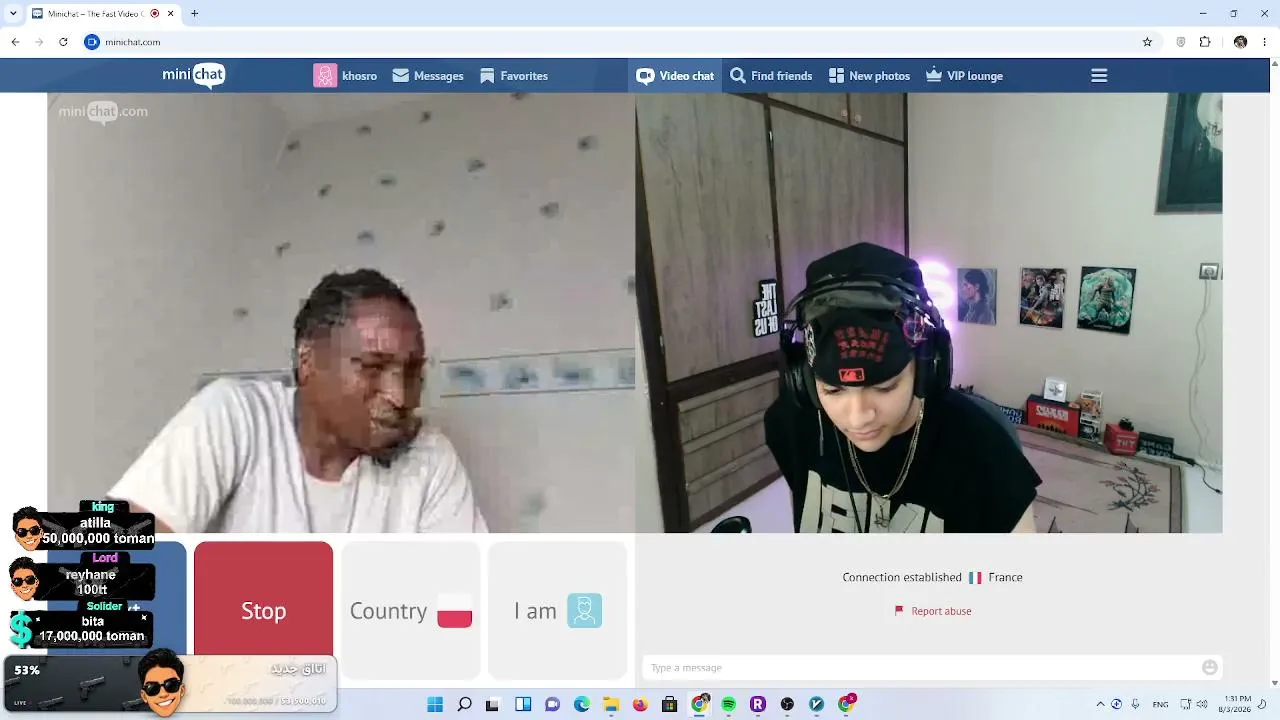Open OBS Studio from the taskbar
Image resolution: width=1280 pixels, height=720 pixels.
pos(787,704)
